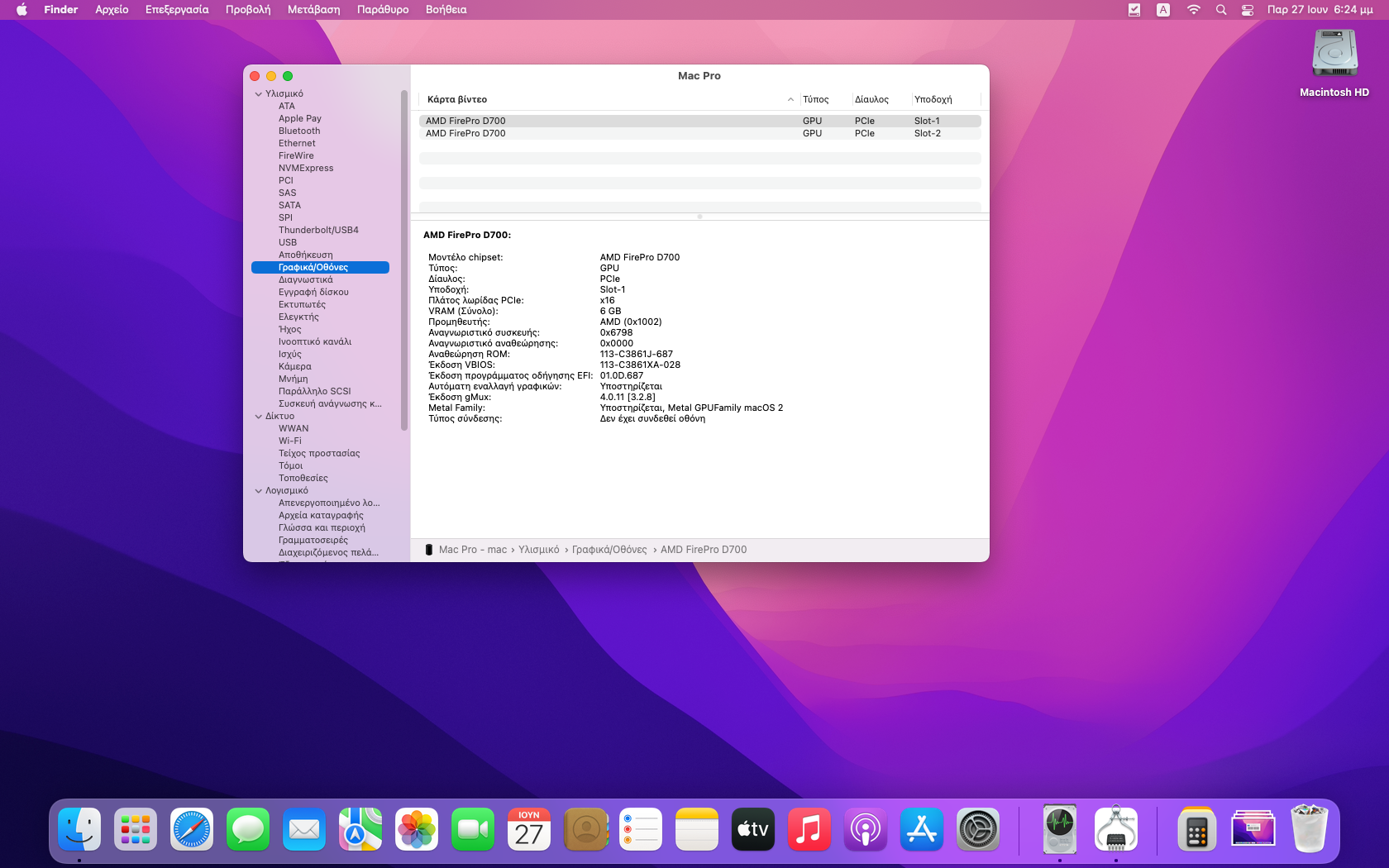Collapse the Λογισμικό sidebar section
1389x868 pixels.
[259, 491]
